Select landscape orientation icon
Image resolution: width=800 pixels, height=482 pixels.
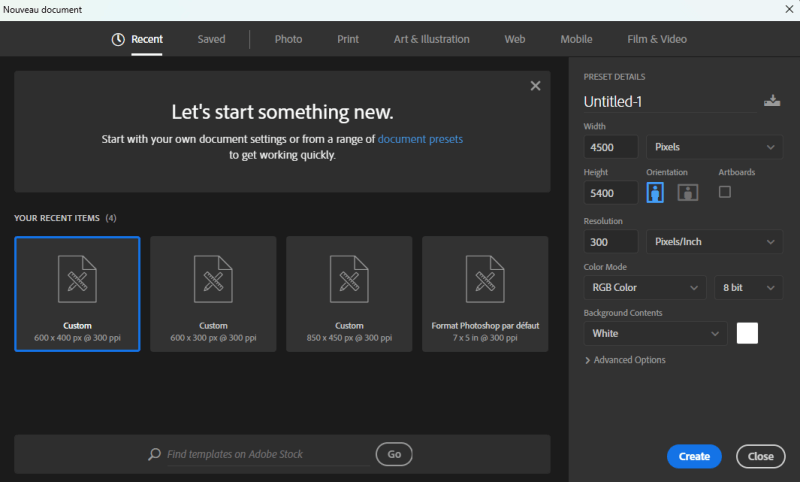tap(687, 192)
